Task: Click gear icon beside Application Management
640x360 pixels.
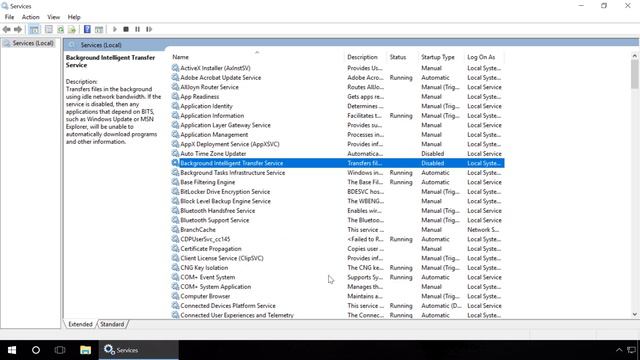Action: point(175,135)
